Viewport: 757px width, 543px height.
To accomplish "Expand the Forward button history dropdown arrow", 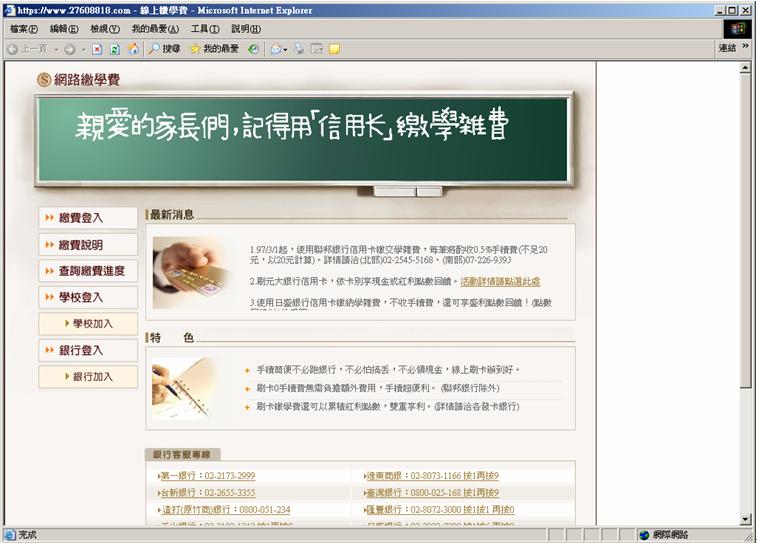I will pos(82,48).
